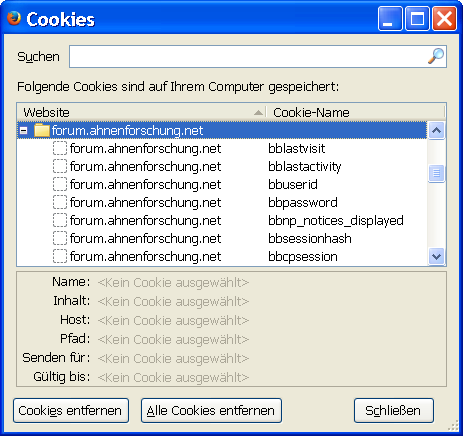Sort by the Website column header
Viewport: 463px width, 436px height.
click(142, 112)
